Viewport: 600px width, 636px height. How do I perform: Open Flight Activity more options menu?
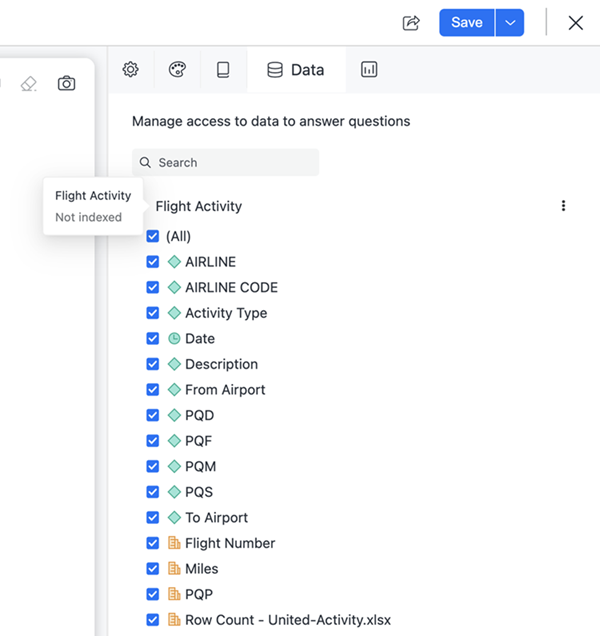pyautogui.click(x=563, y=206)
